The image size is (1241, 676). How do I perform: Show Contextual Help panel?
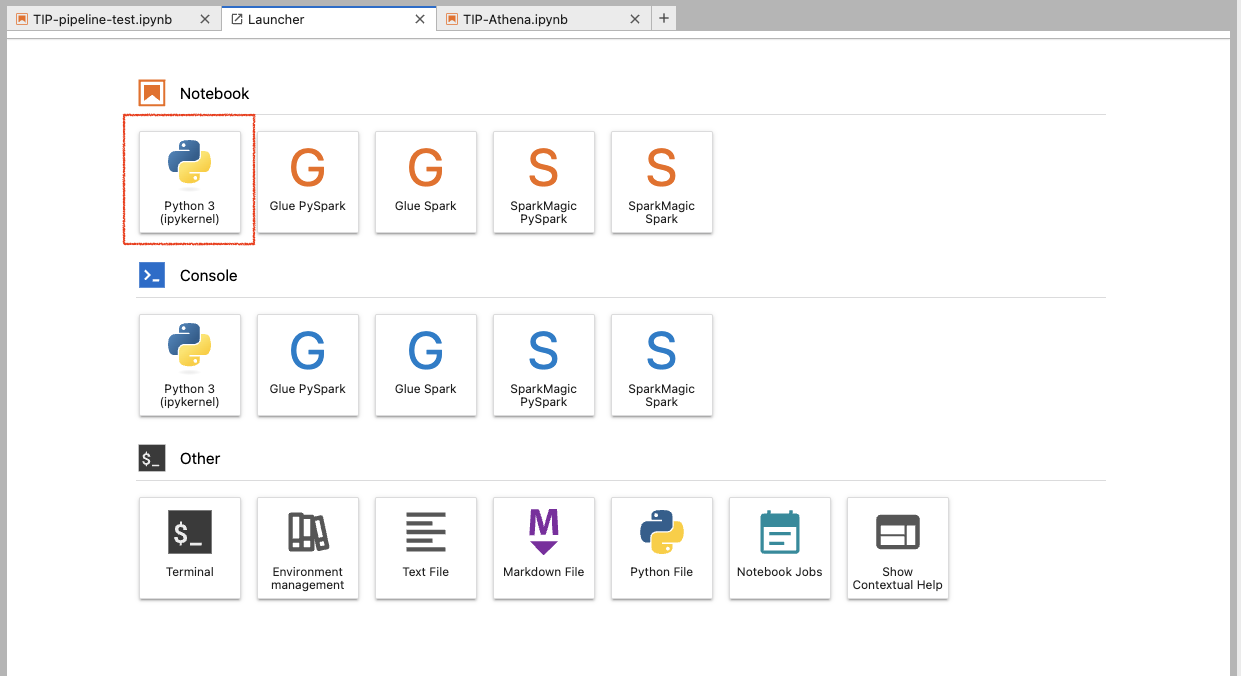[898, 548]
